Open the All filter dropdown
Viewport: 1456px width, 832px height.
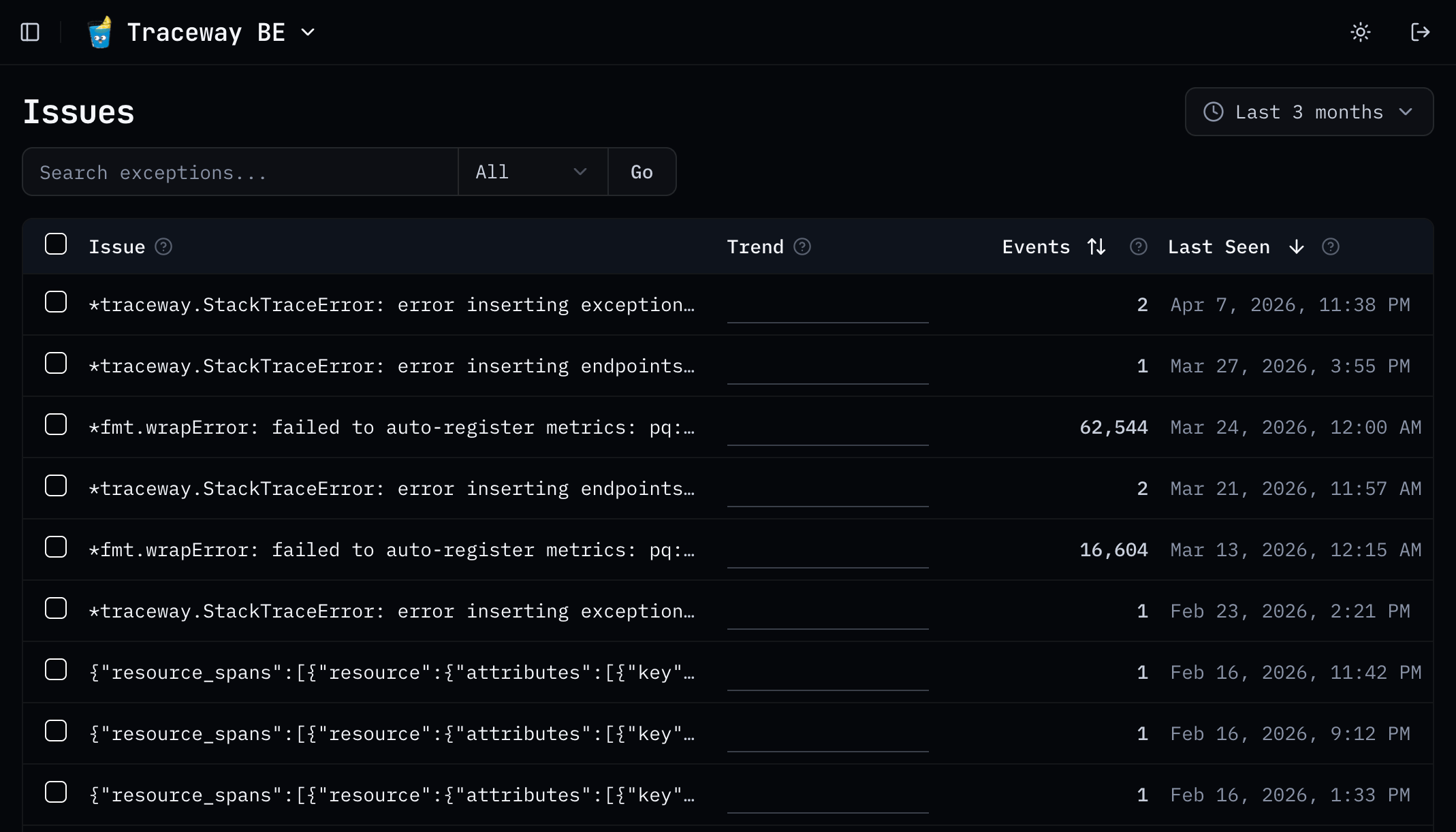(533, 172)
